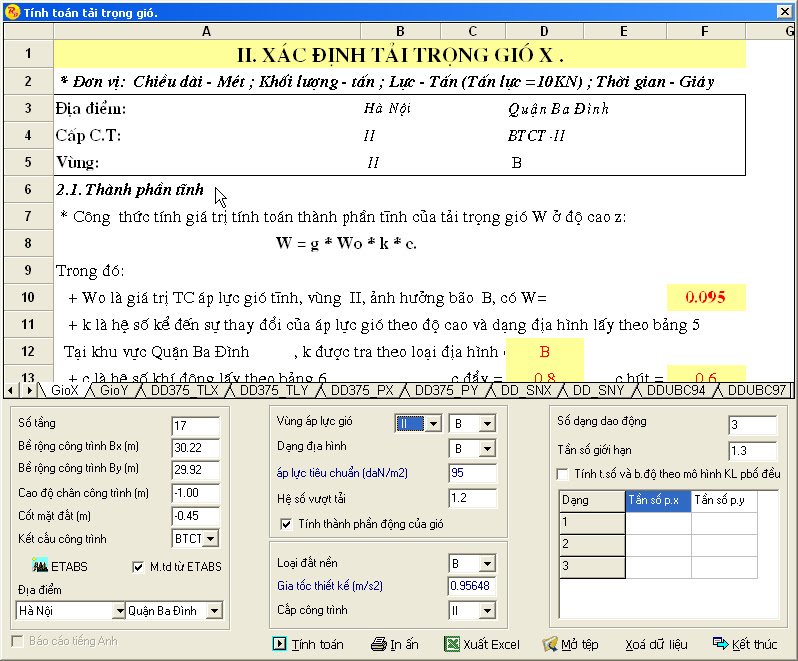Toggle Tính thành phần động của gió

287,524
